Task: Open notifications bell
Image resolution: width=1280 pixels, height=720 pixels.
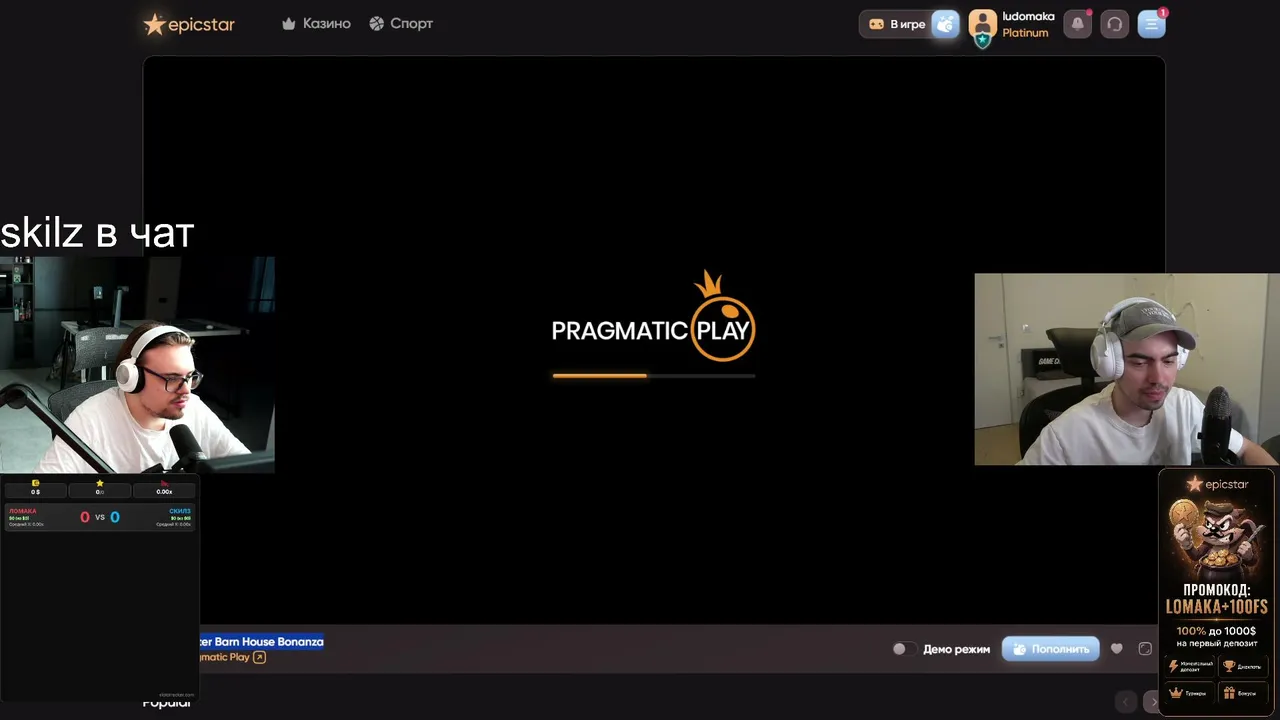Action: [1077, 24]
